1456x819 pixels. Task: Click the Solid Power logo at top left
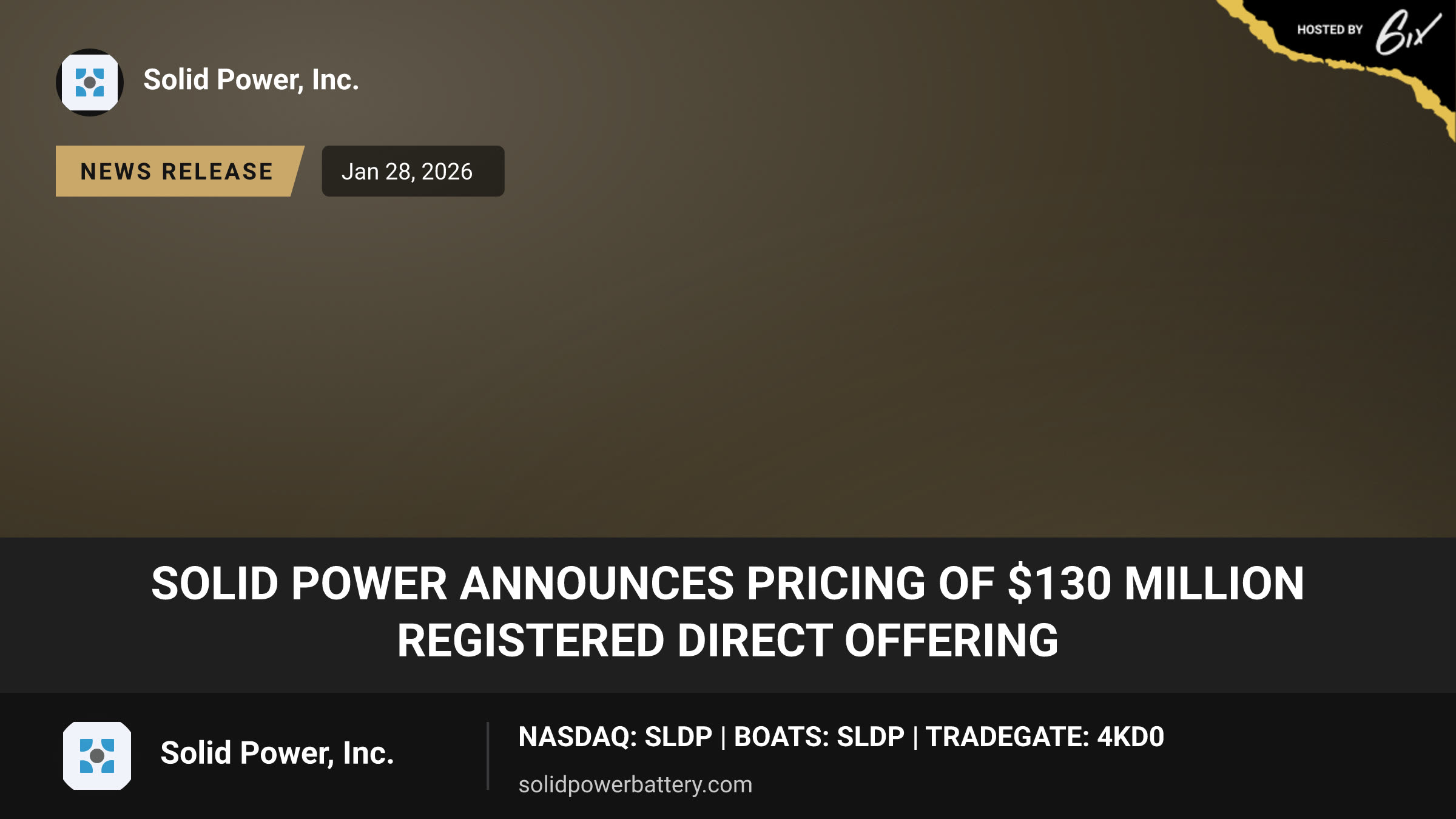coord(90,83)
